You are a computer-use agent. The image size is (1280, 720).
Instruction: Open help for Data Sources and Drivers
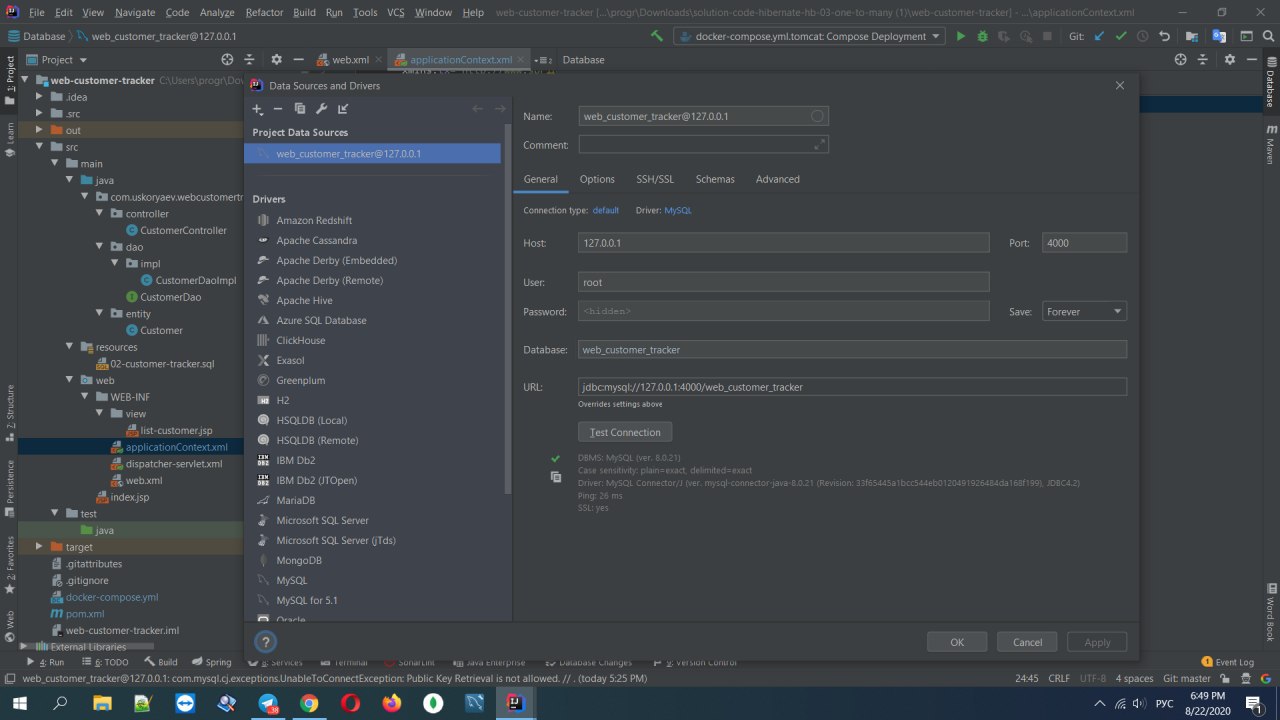point(265,642)
